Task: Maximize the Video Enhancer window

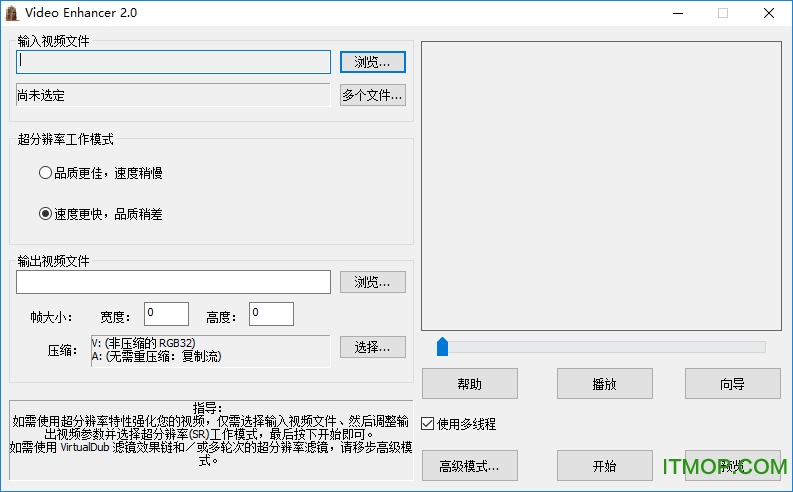Action: click(723, 13)
